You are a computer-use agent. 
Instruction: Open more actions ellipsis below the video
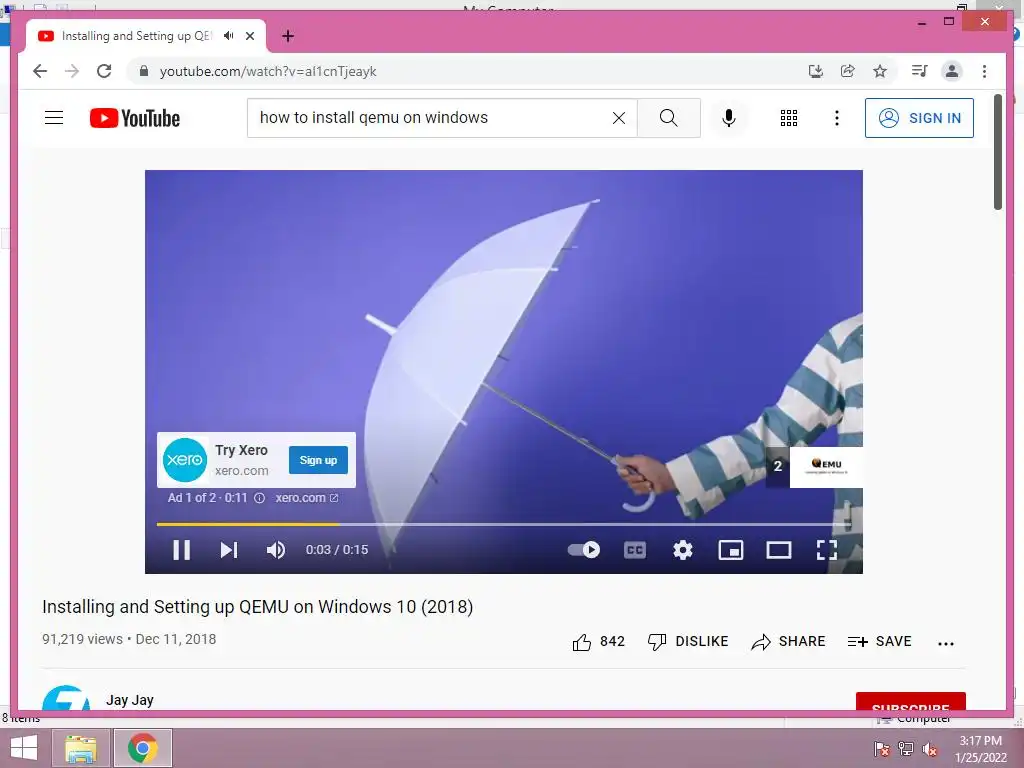coord(946,643)
